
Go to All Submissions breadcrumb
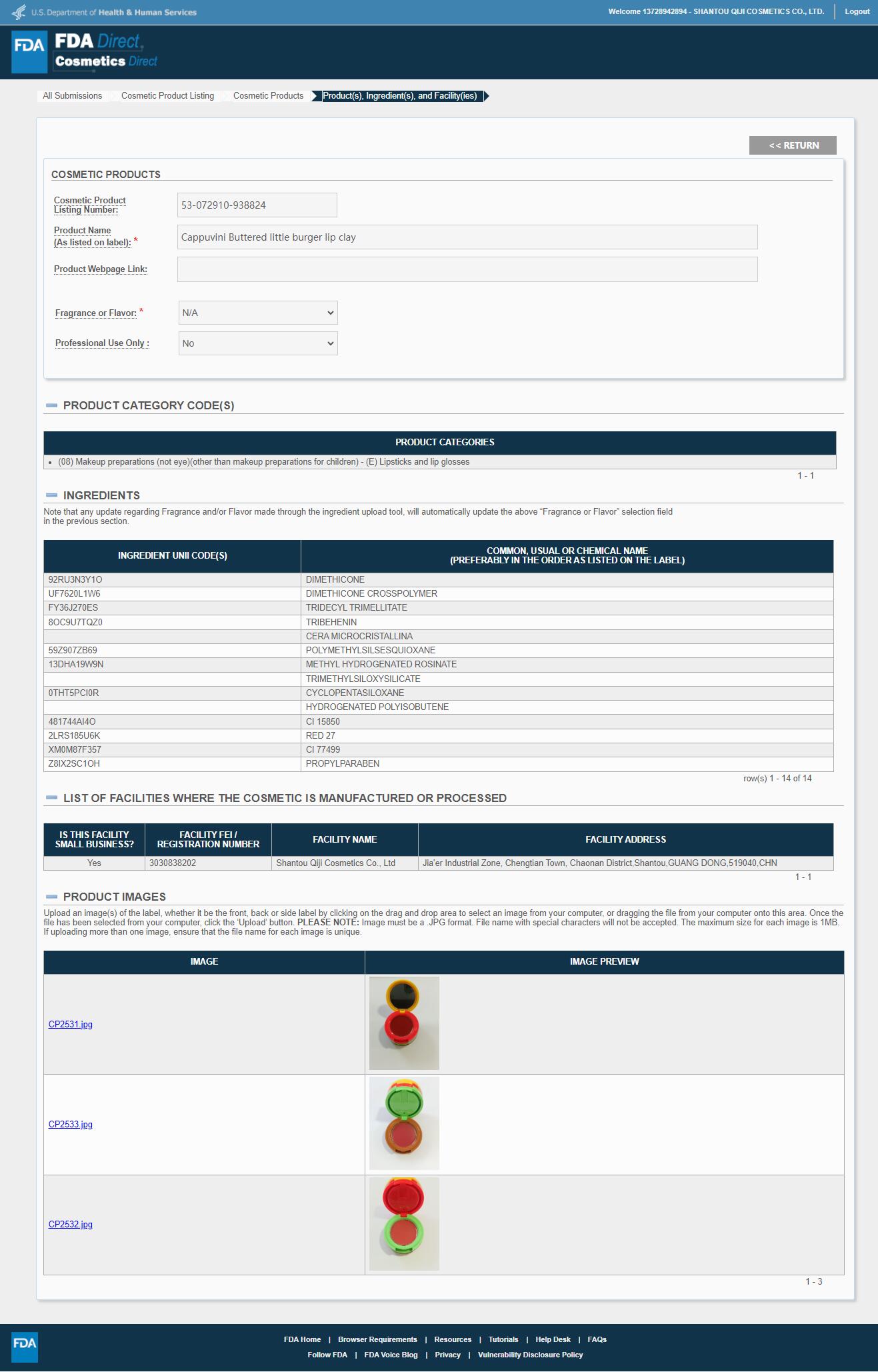tap(72, 96)
